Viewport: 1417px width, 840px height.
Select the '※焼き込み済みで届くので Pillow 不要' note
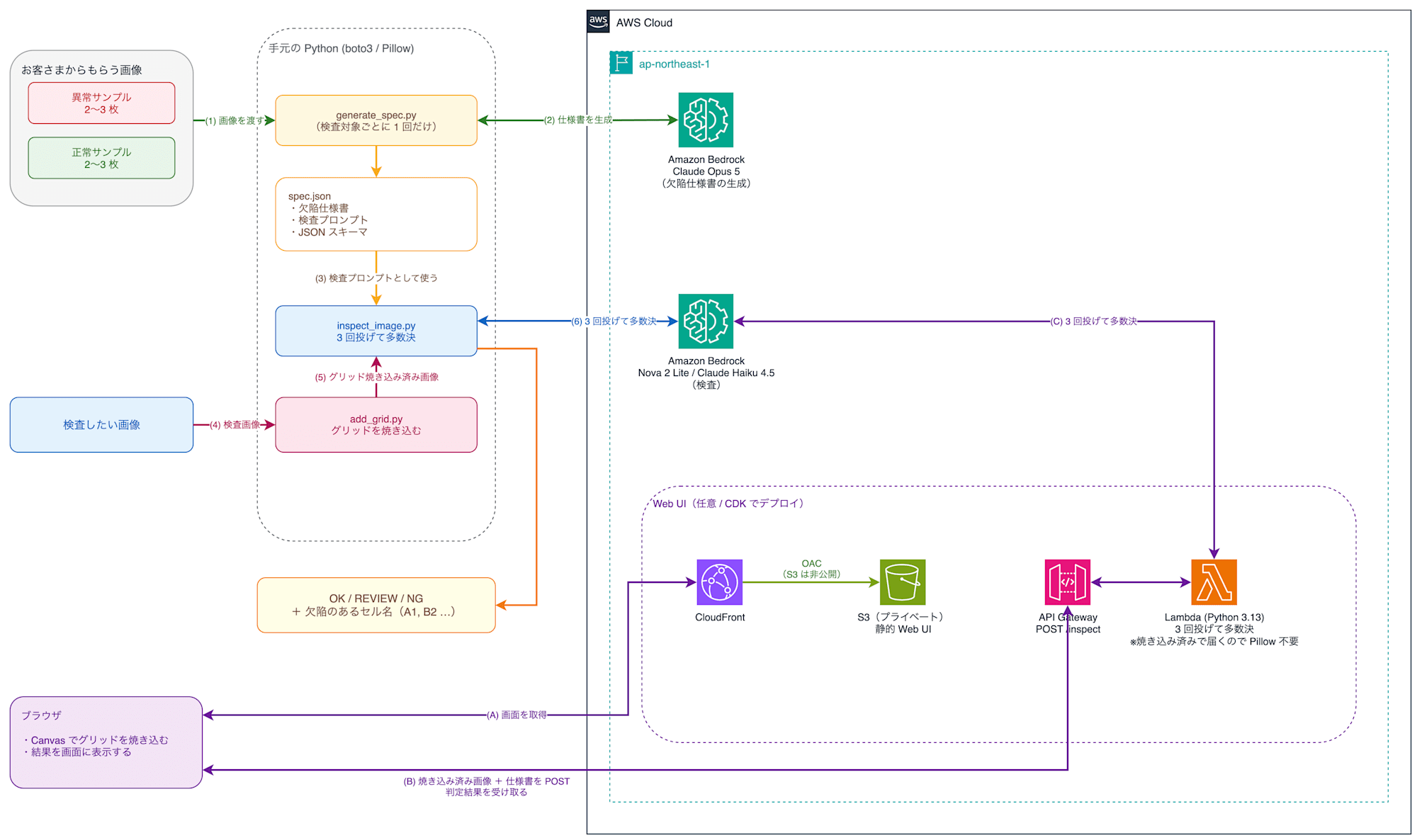point(1214,641)
